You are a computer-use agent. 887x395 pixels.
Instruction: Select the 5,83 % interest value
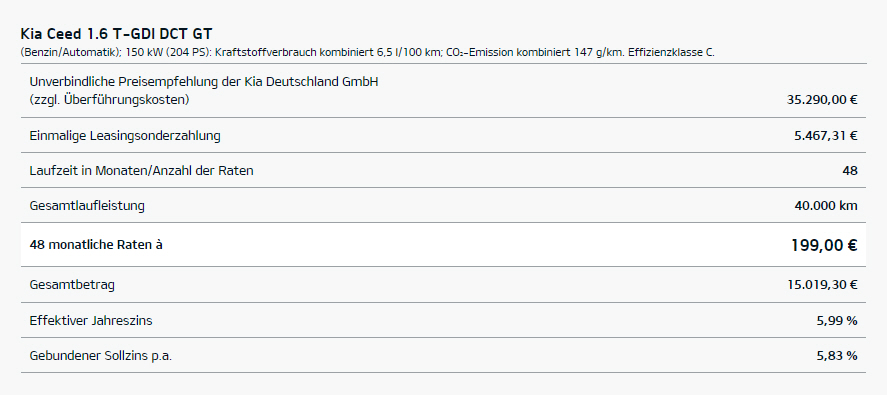(837, 356)
